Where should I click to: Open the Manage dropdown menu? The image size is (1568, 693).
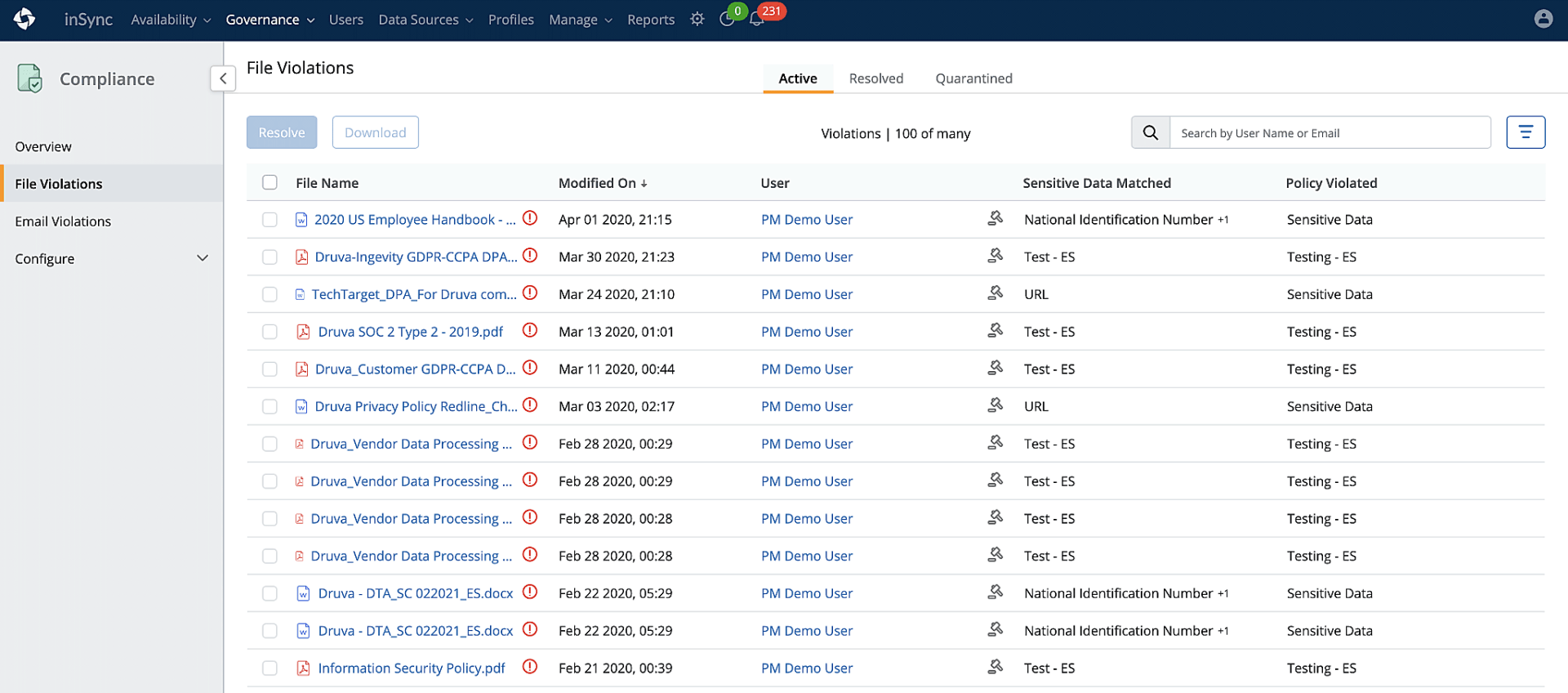point(581,20)
